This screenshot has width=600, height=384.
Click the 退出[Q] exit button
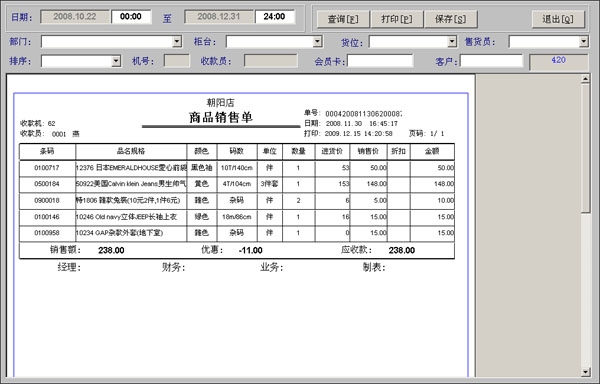(x=558, y=19)
